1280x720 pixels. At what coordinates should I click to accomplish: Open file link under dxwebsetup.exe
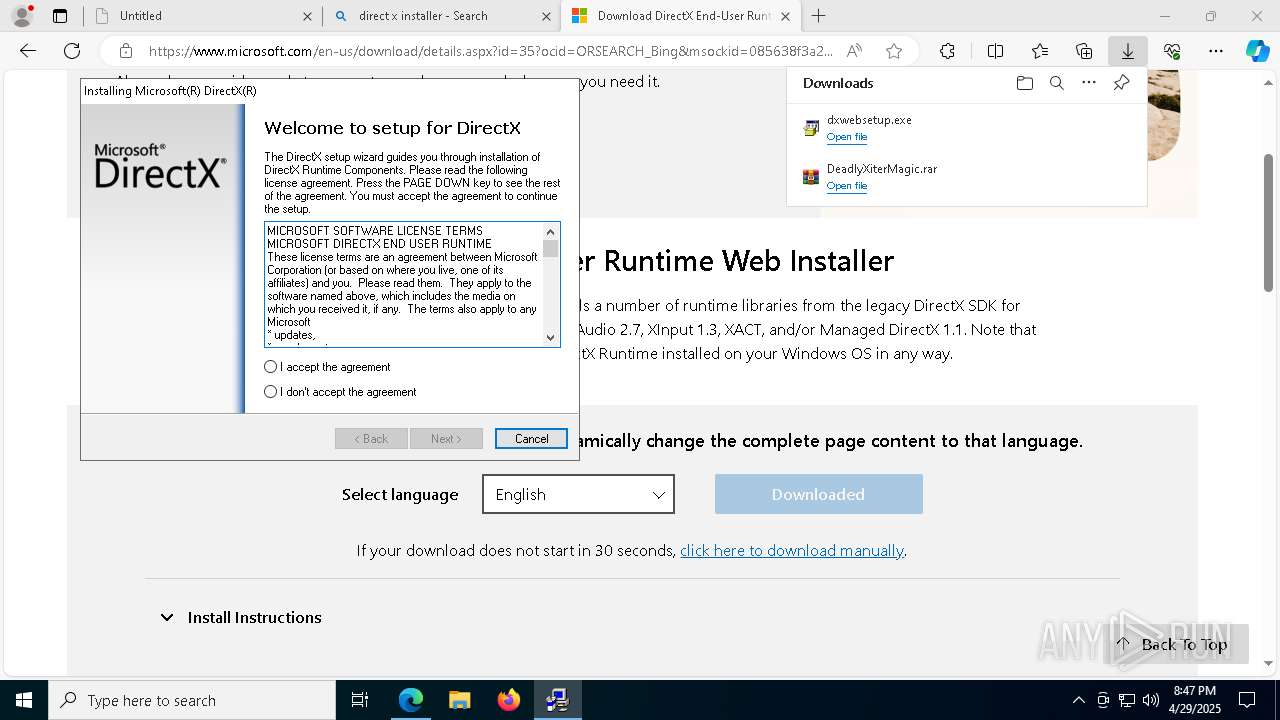pos(846,137)
